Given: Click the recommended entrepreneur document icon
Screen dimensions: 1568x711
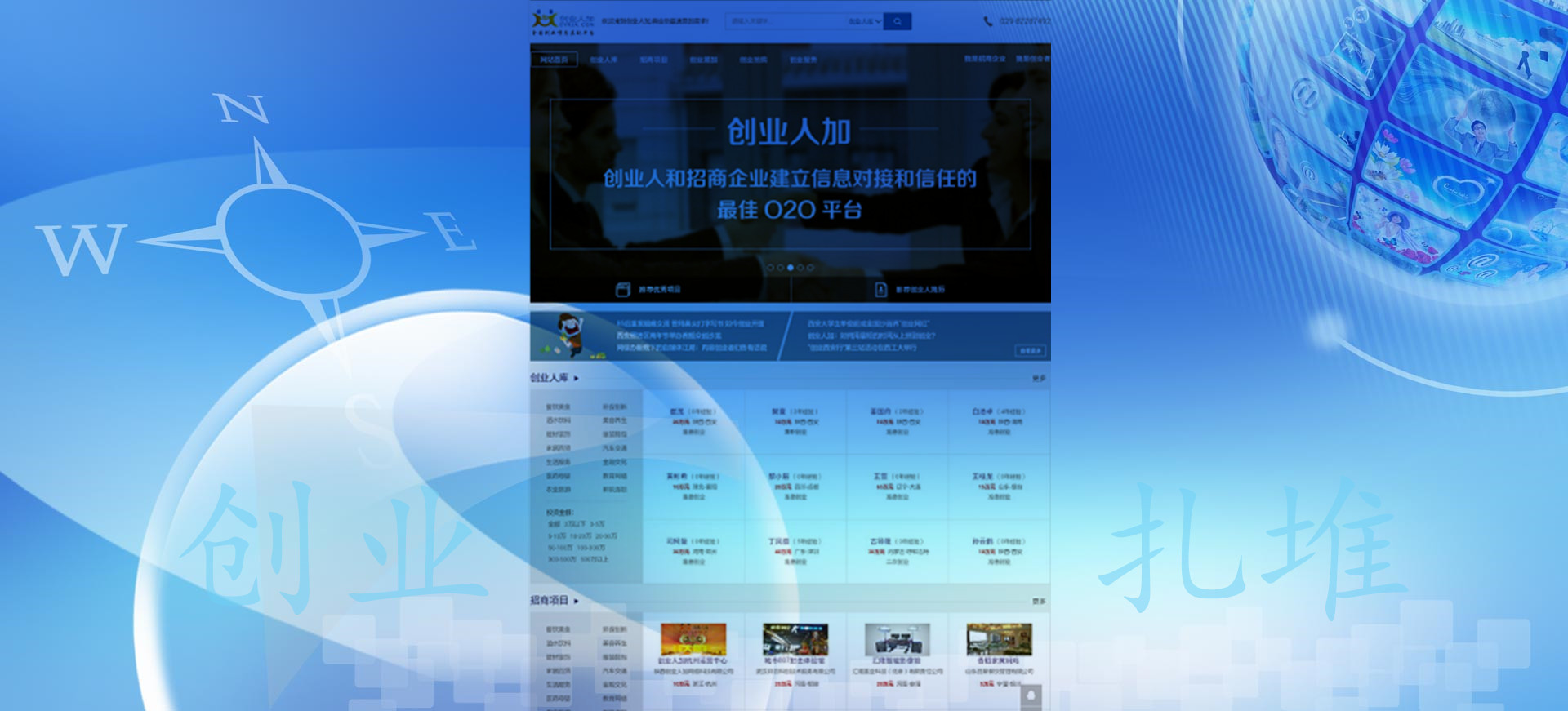Looking at the screenshot, I should [881, 290].
